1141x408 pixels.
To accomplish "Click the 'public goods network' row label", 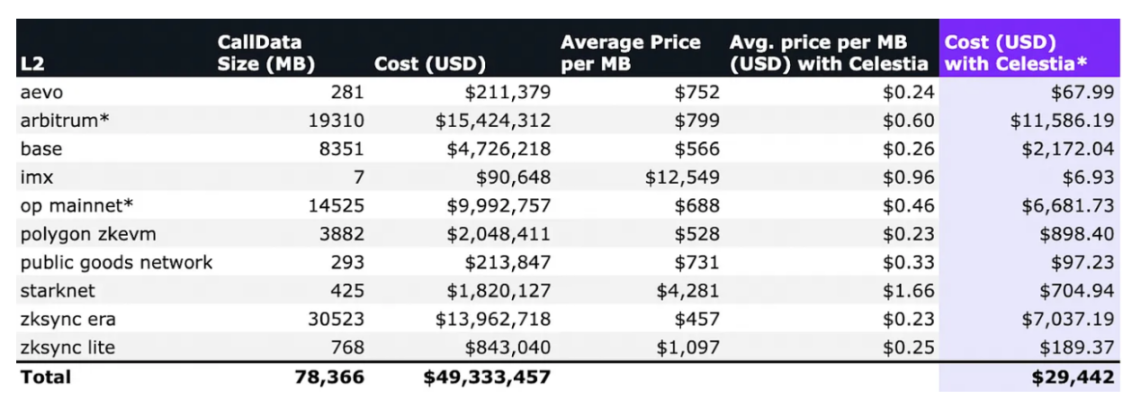I will 116,263.
